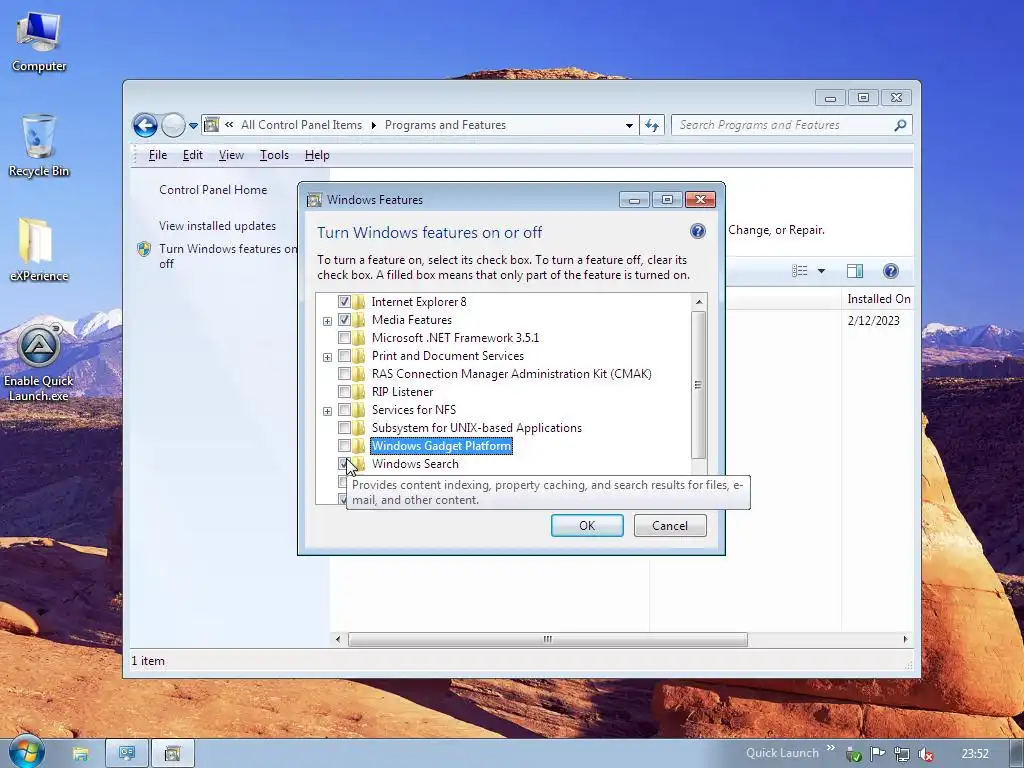Open the change view dropdown arrow

[x=821, y=270]
